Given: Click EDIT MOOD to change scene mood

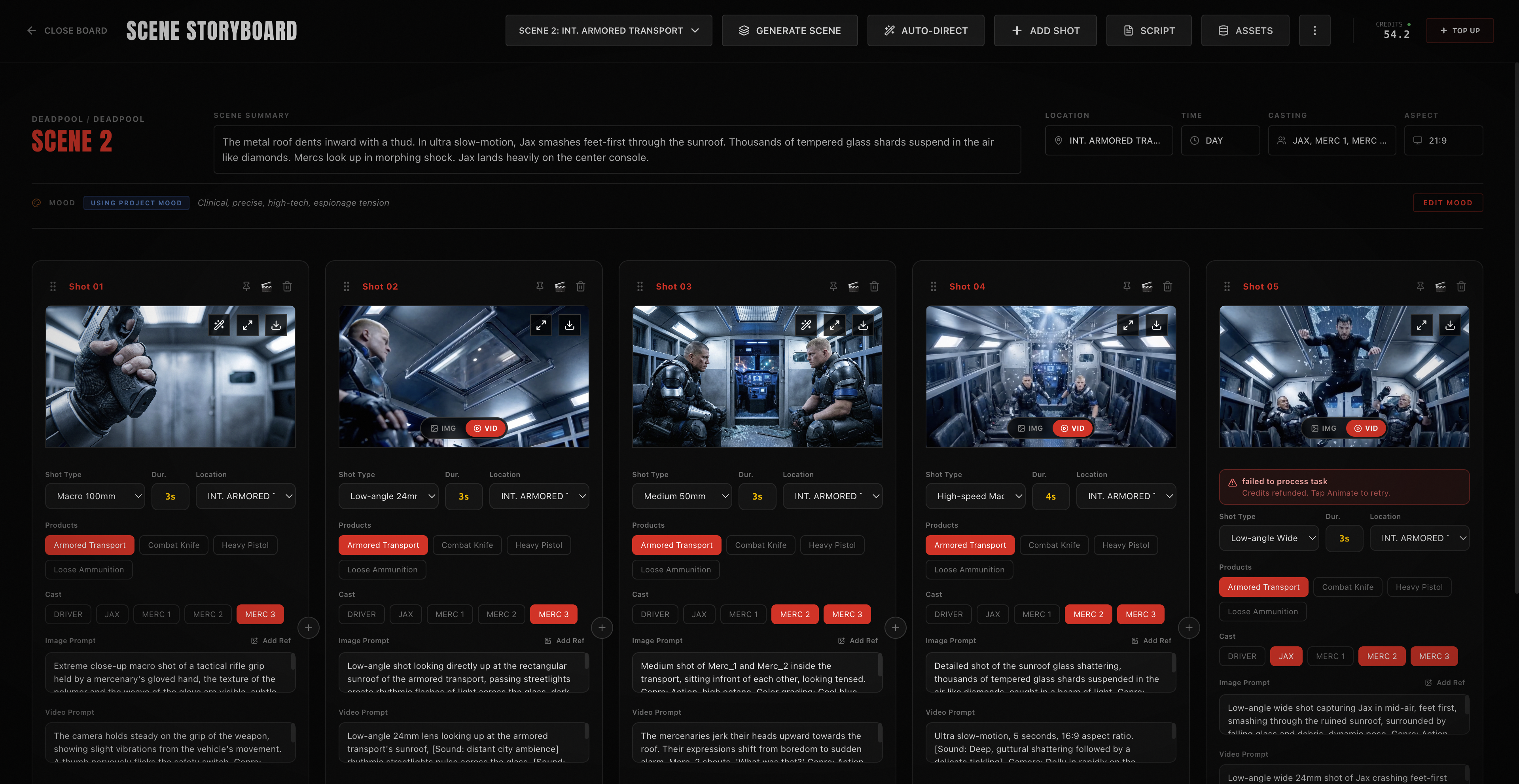Looking at the screenshot, I should pyautogui.click(x=1448, y=202).
